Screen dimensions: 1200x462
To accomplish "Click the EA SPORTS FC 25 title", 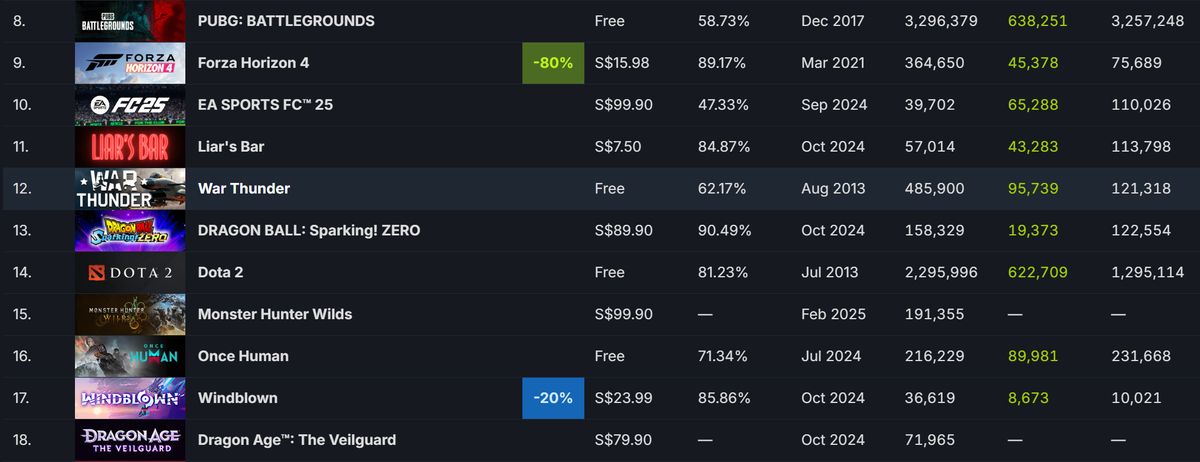I will tap(265, 105).
